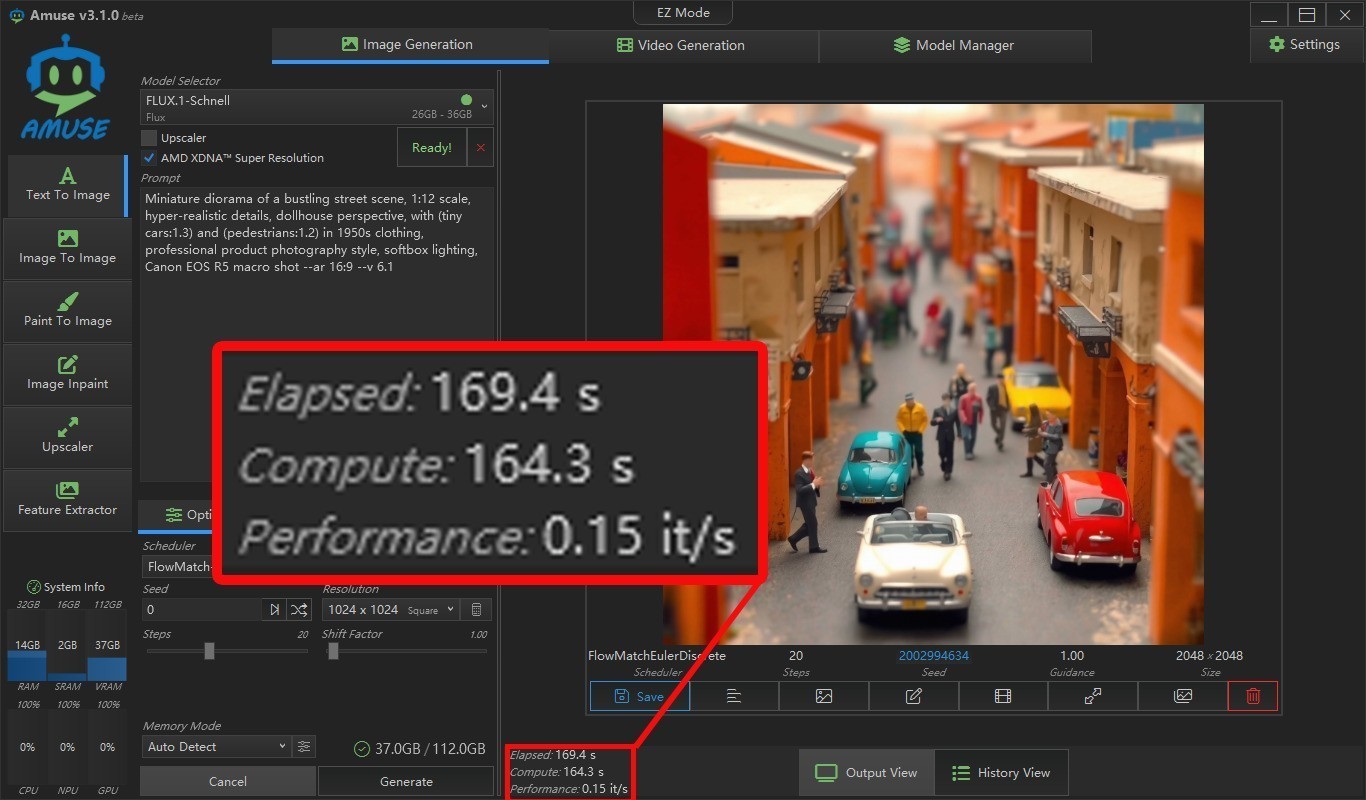
Task: Send result to video via film-strip icon
Action: (x=1003, y=696)
